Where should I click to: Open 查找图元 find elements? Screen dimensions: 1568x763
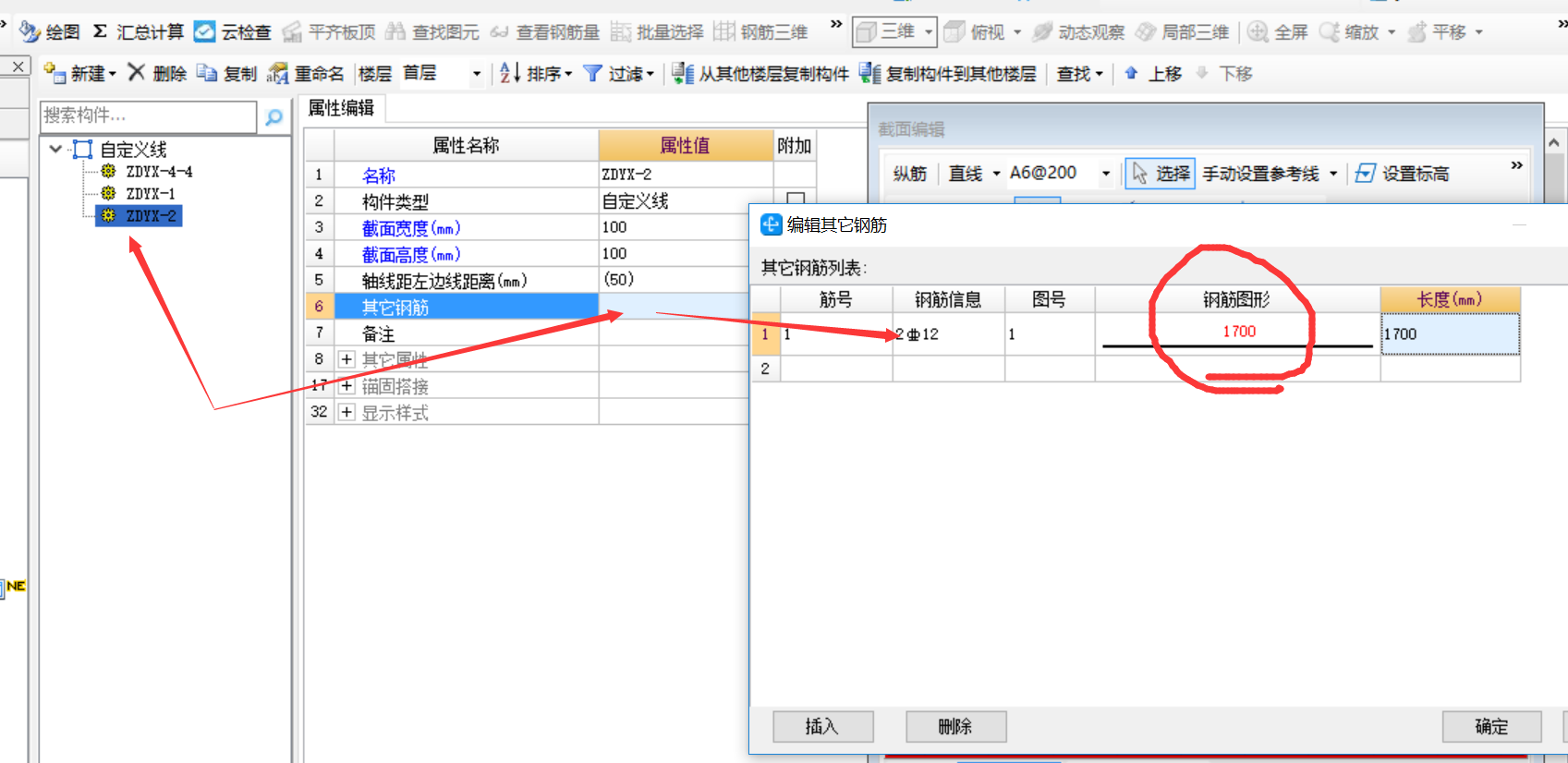tap(432, 32)
